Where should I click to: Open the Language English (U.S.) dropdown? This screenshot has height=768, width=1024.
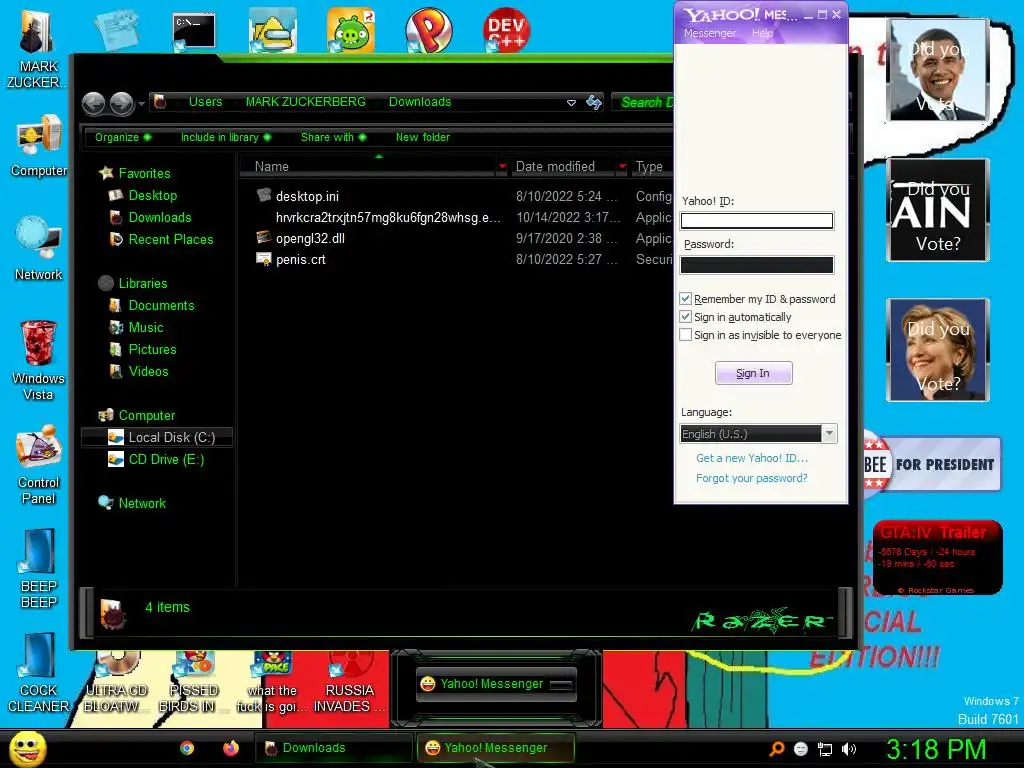tap(758, 434)
